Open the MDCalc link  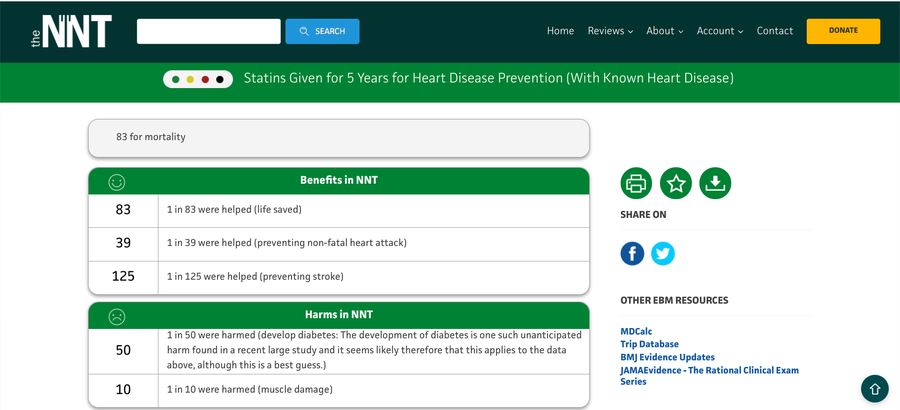click(636, 331)
